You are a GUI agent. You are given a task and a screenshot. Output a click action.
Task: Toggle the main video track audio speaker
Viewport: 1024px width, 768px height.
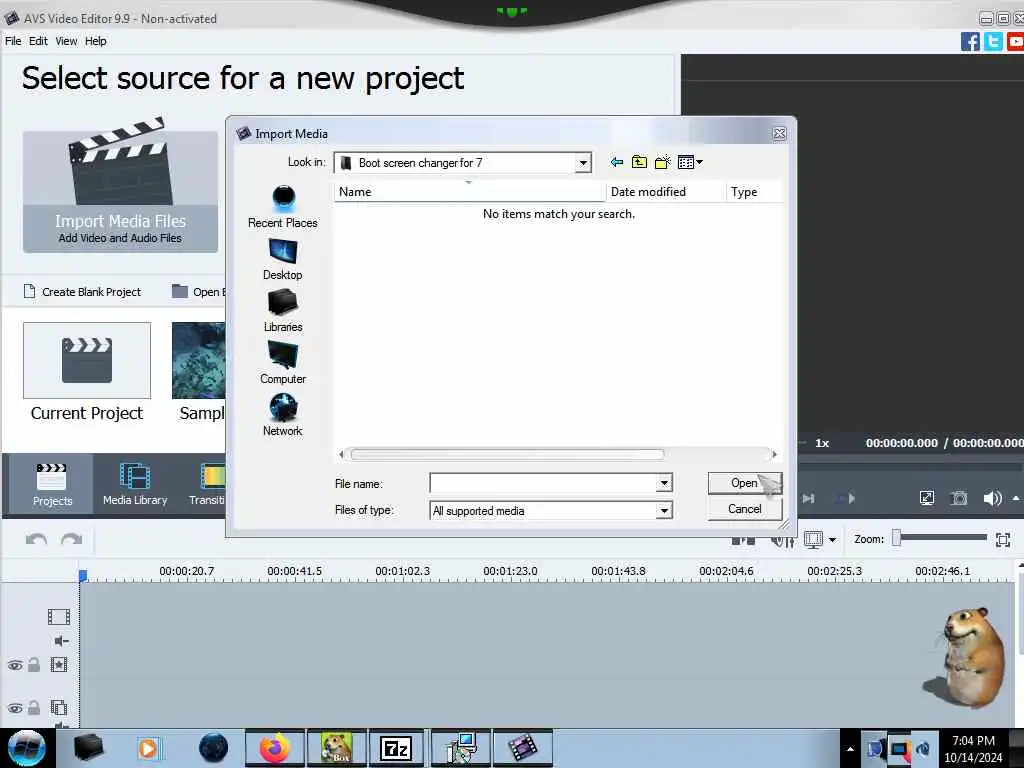point(61,641)
